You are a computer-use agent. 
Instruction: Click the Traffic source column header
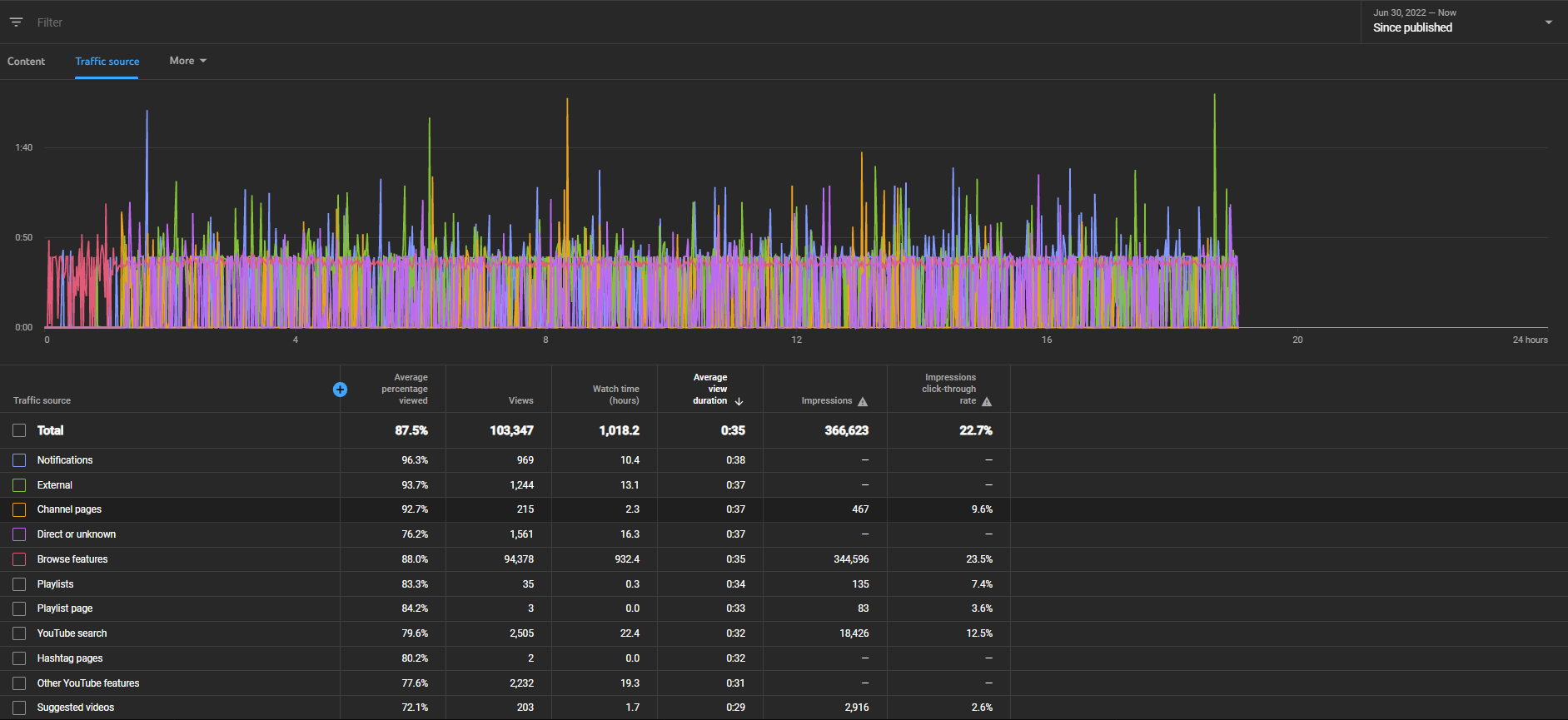tap(42, 401)
